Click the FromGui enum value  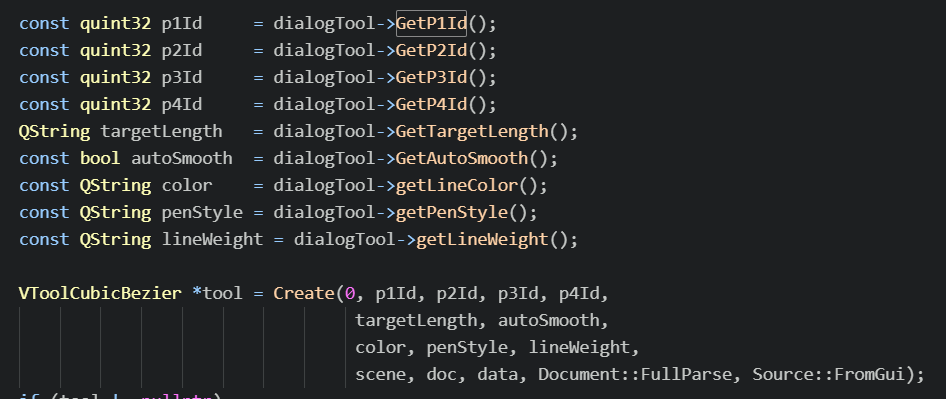tap(869, 375)
